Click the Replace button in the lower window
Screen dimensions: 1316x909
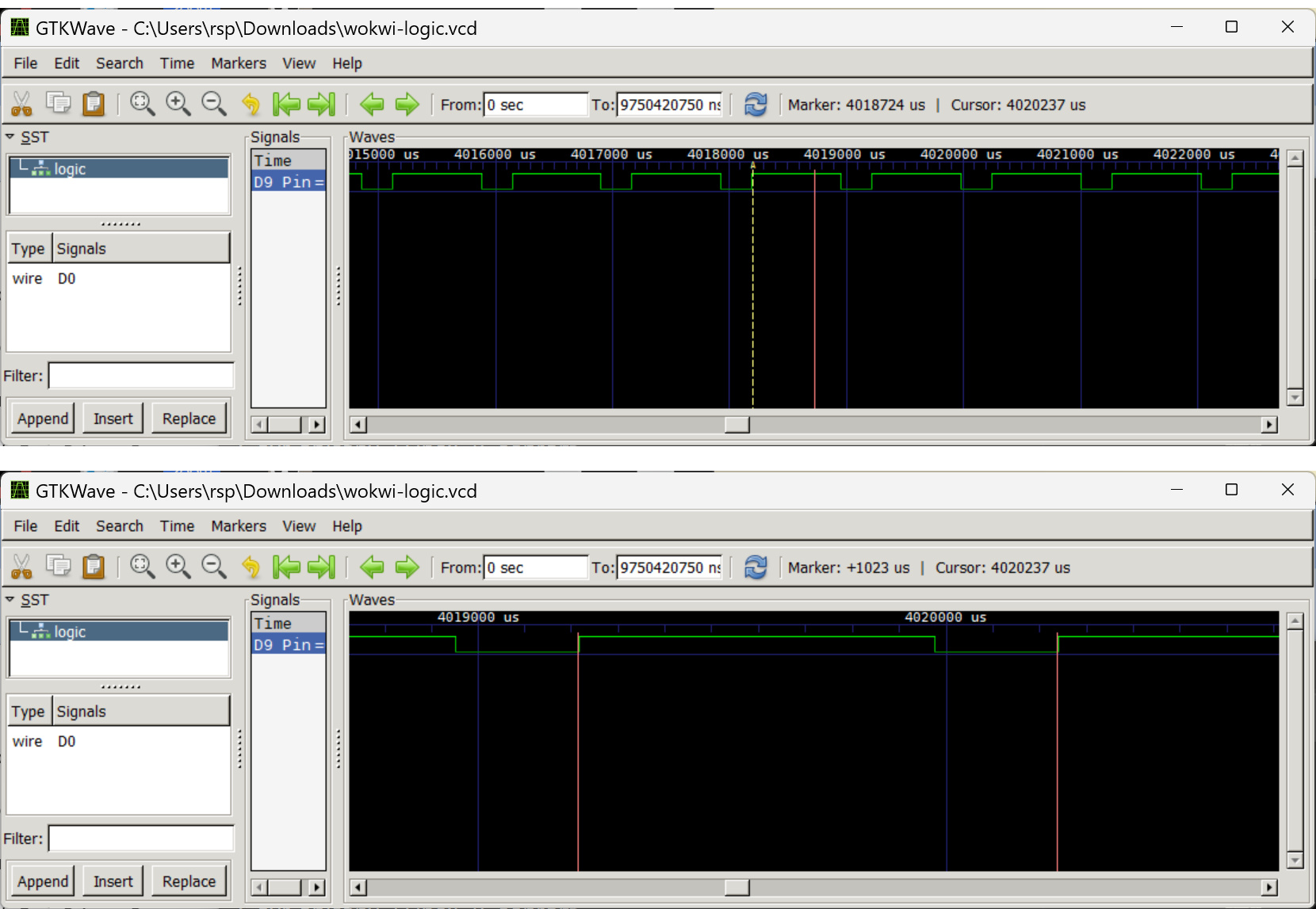(x=189, y=881)
